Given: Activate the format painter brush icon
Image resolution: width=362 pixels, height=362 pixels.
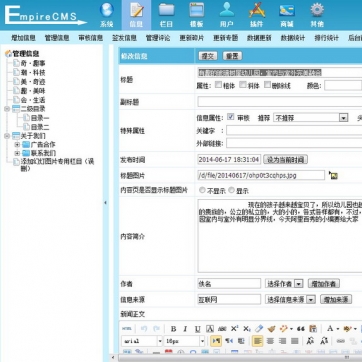Looking at the screenshot, I should (271, 329).
